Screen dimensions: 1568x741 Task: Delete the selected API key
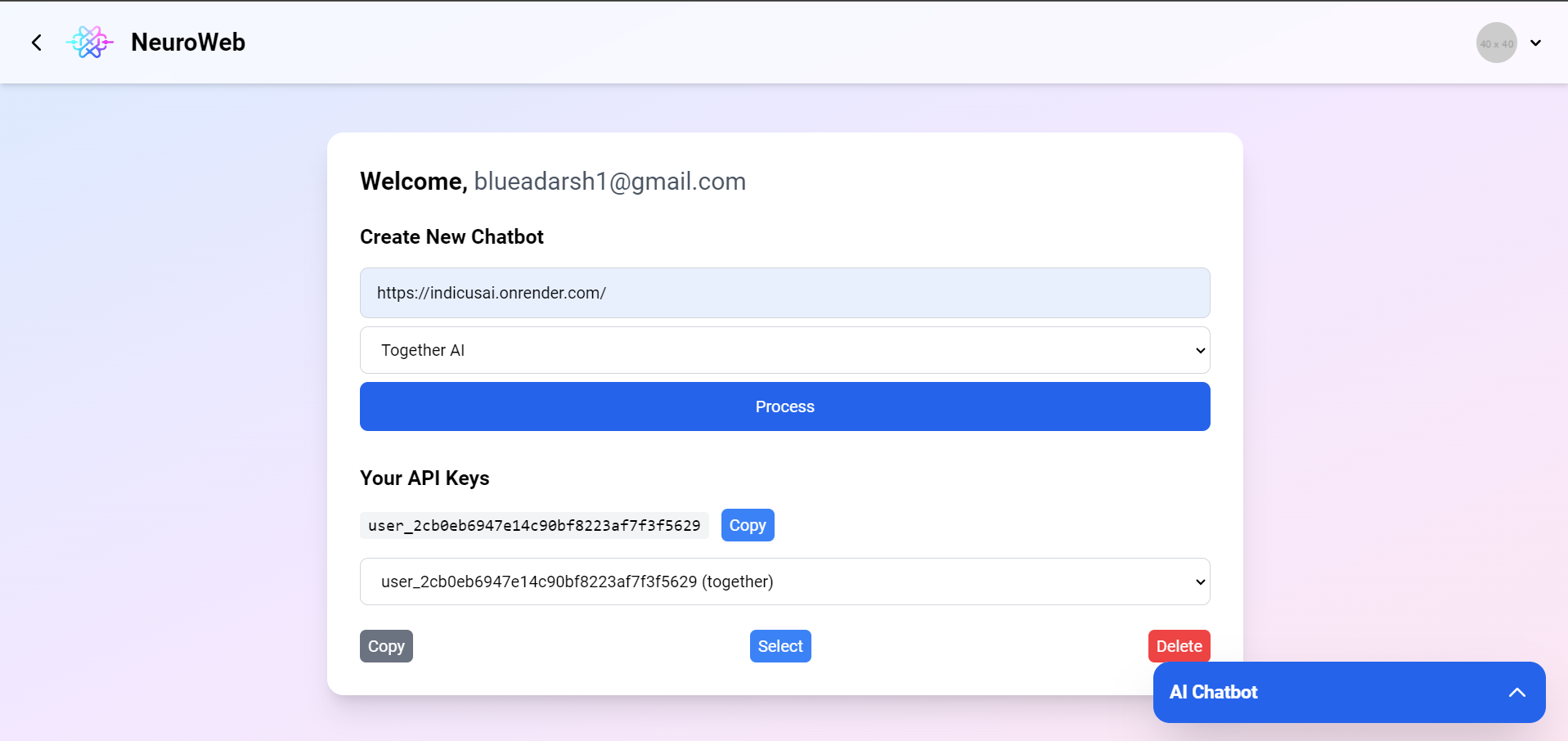1179,646
